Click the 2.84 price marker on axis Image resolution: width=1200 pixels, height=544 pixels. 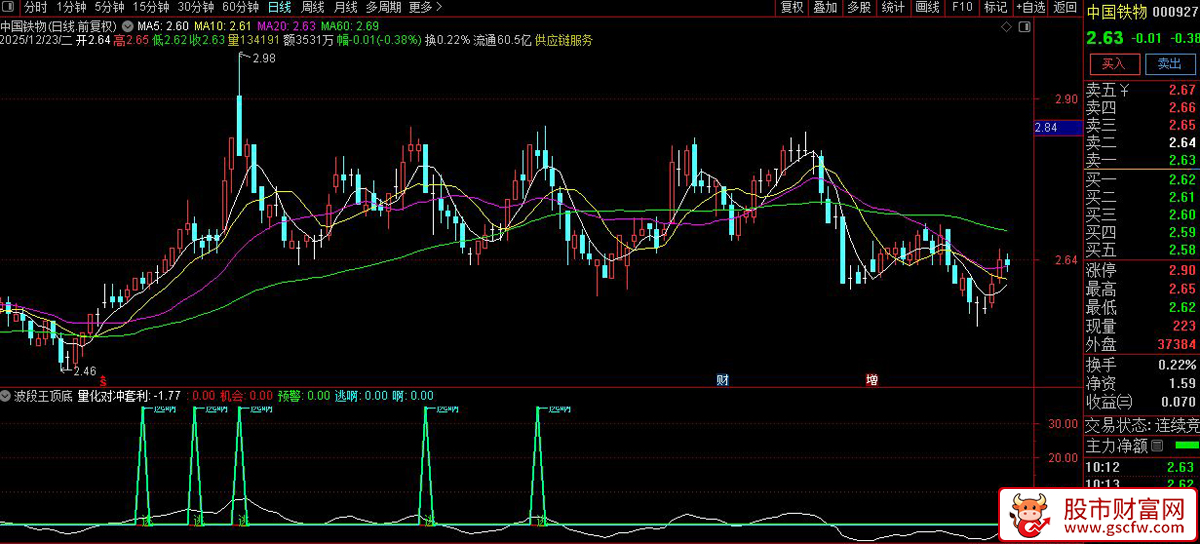pyautogui.click(x=1045, y=128)
